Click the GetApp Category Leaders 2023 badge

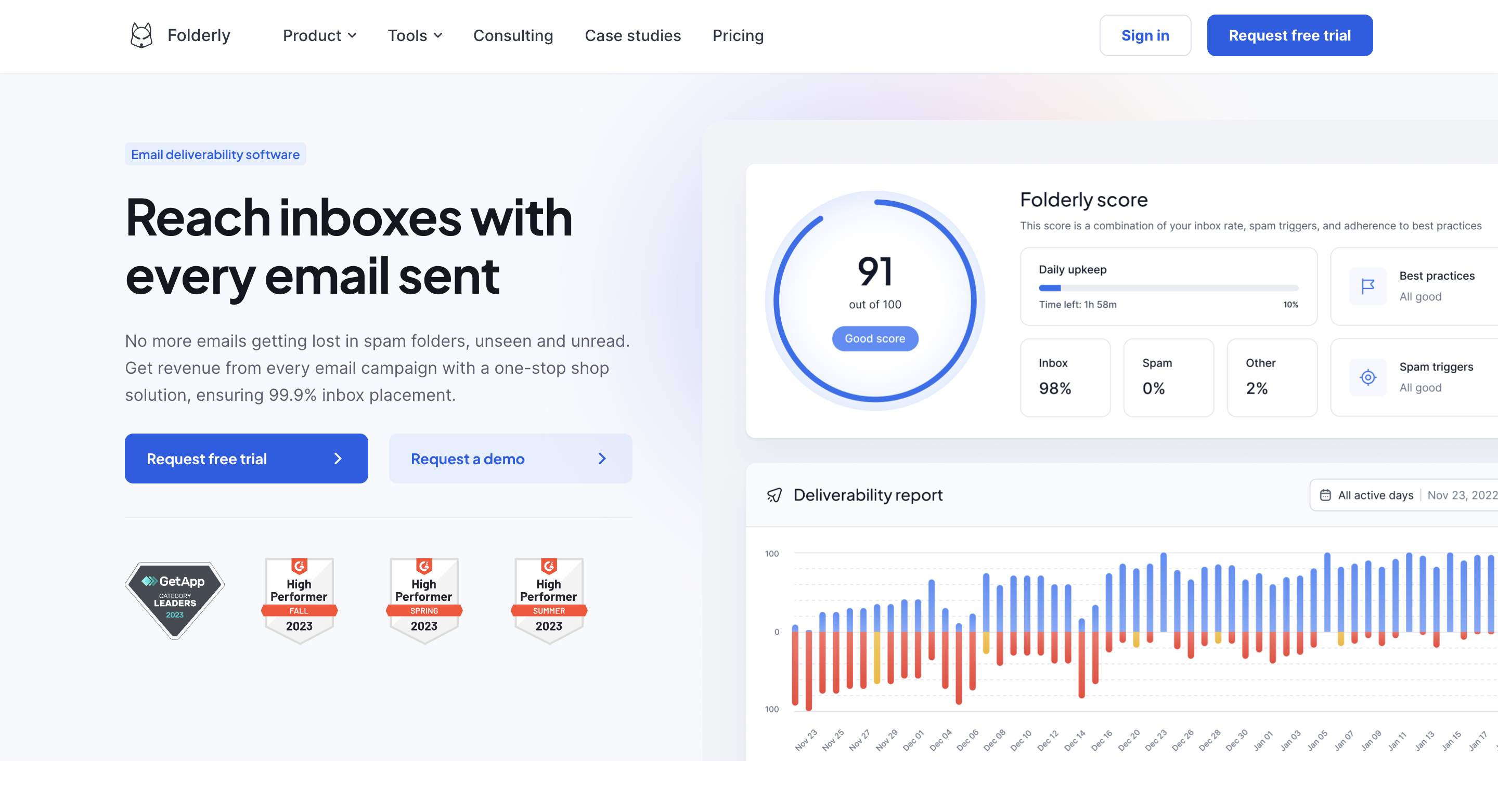174,600
